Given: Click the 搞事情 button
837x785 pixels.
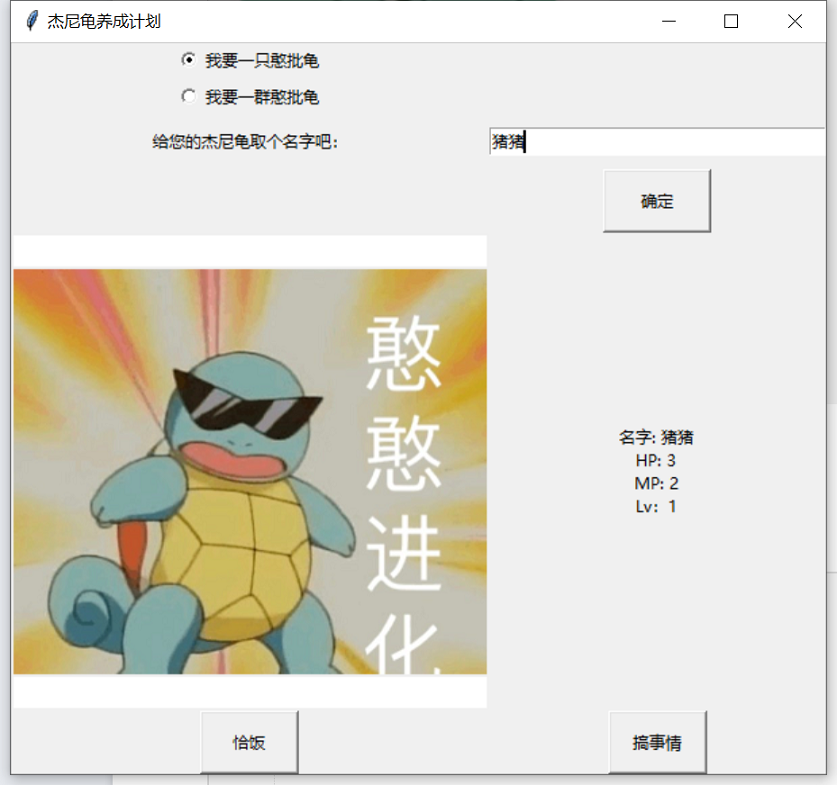Looking at the screenshot, I should [x=658, y=742].
